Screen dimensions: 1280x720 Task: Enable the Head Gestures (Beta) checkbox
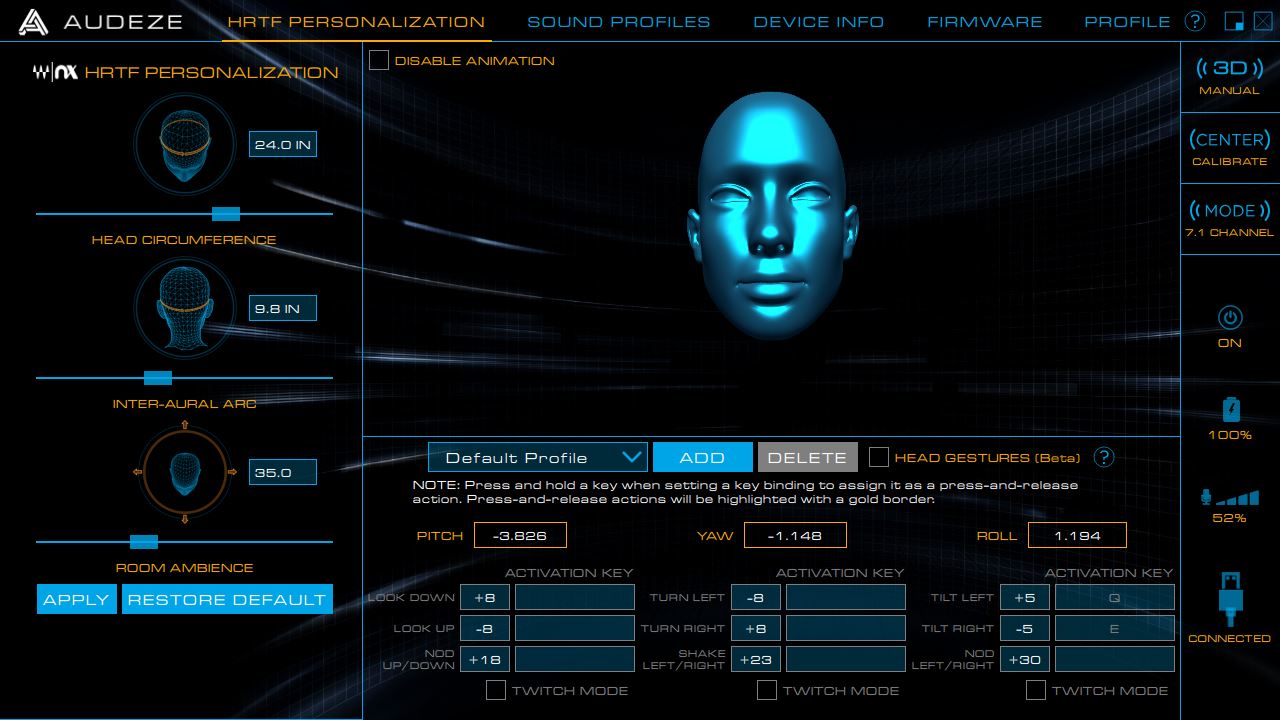click(879, 457)
